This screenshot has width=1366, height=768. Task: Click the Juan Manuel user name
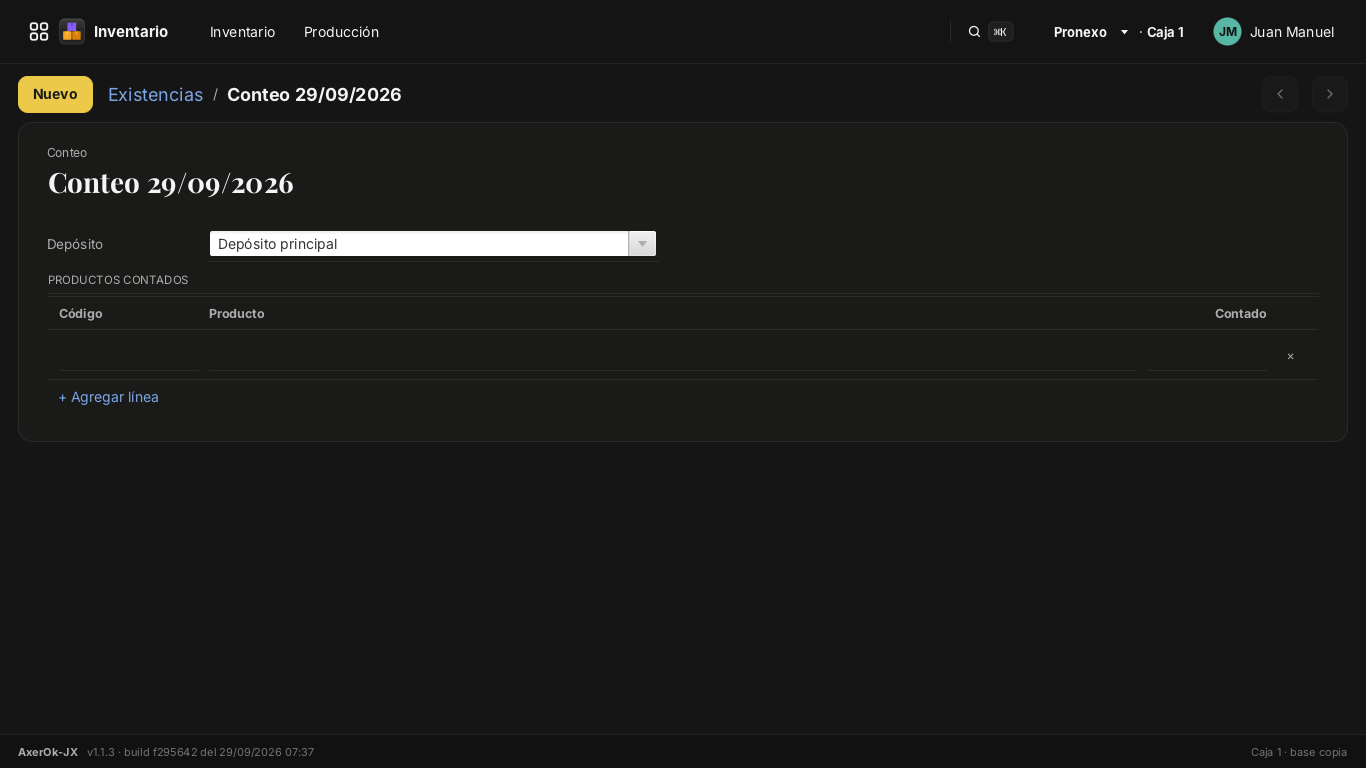click(1292, 32)
